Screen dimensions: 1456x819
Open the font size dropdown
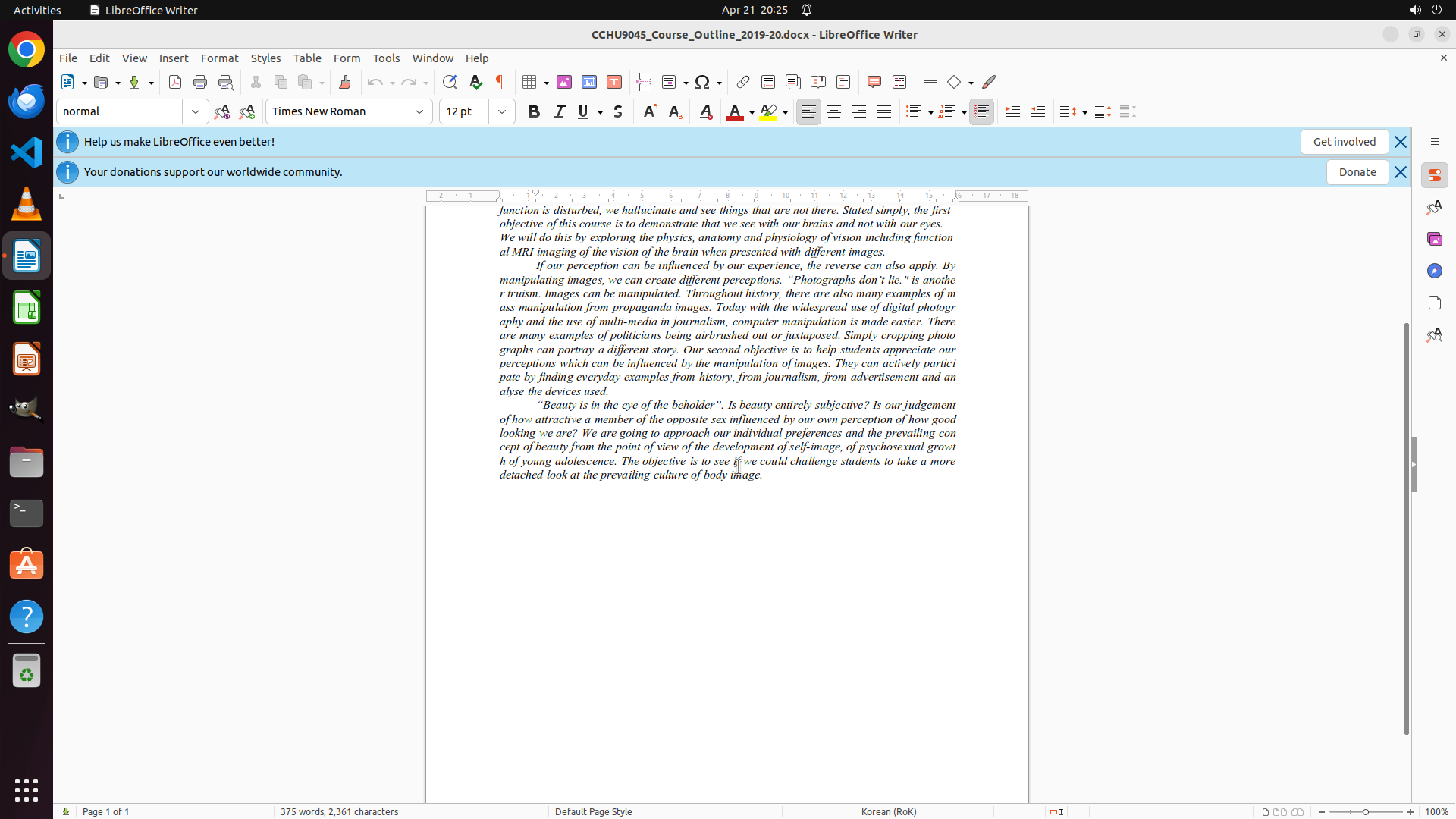(x=502, y=111)
